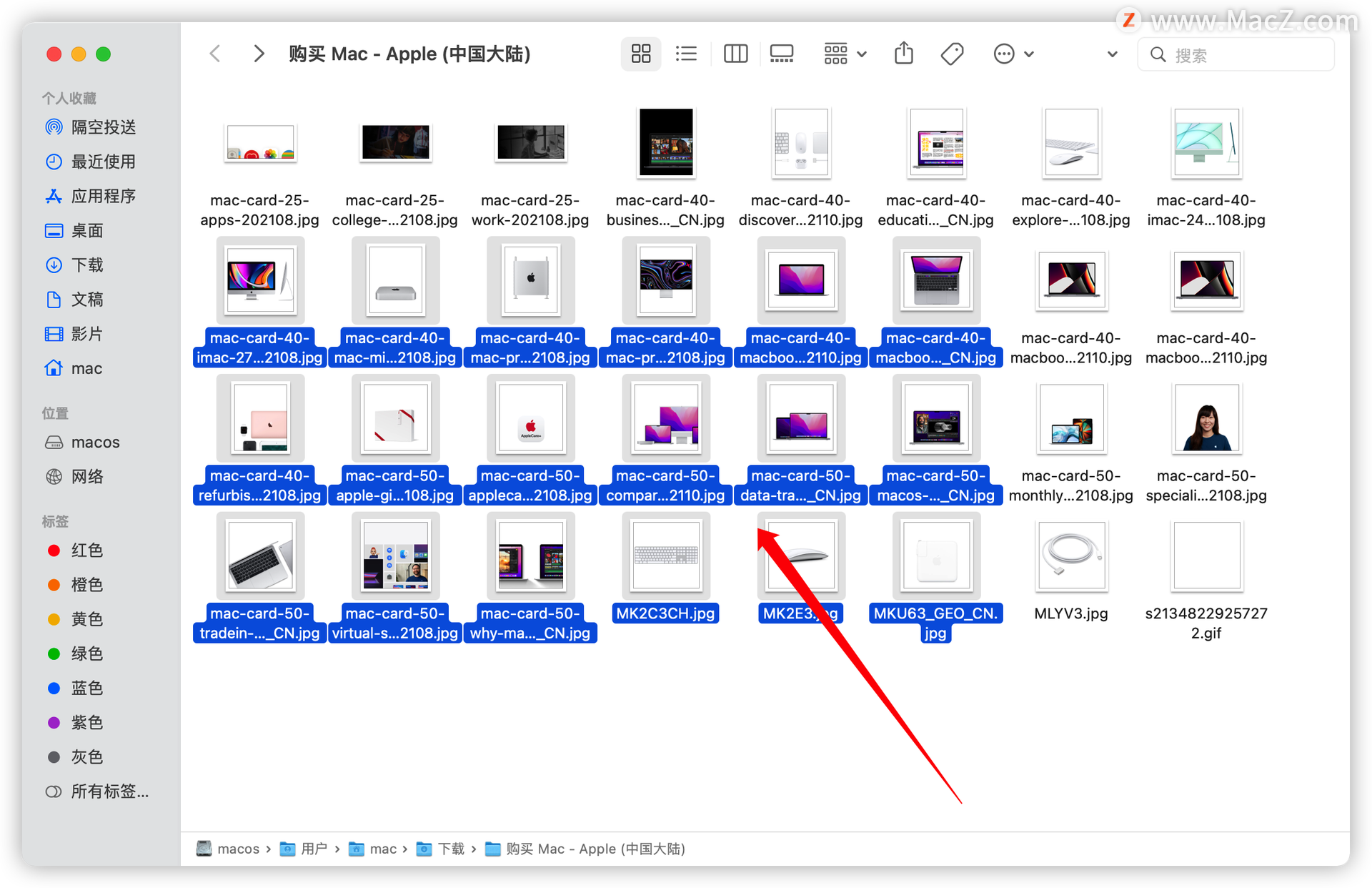This screenshot has width=1372, height=888.
Task: Go forward with the forward arrow
Action: [259, 54]
